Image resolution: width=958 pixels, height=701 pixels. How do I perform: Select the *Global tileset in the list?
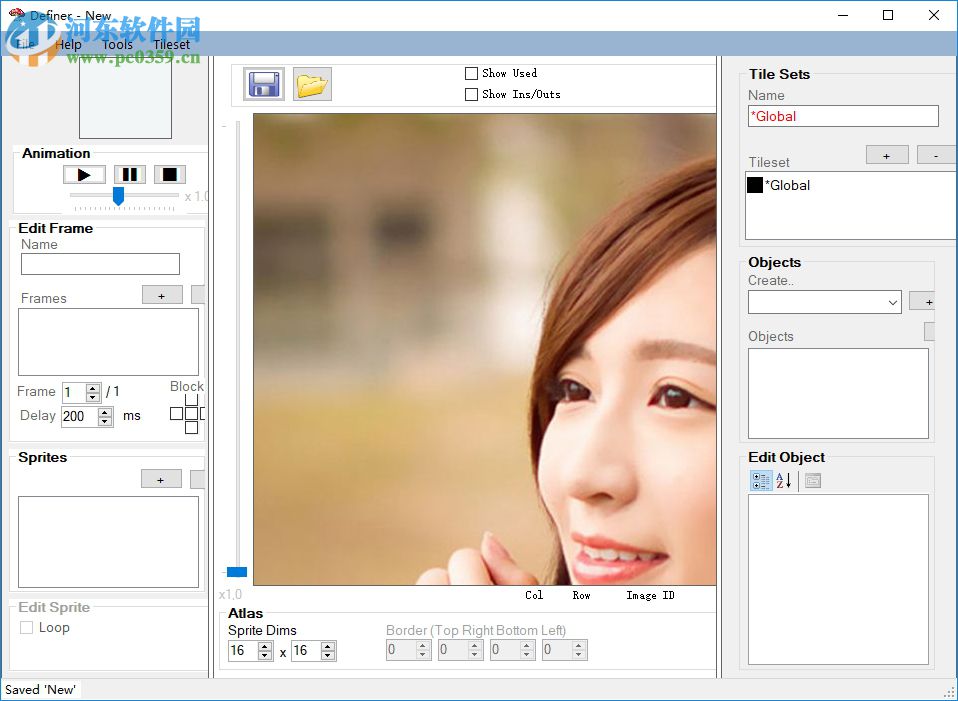(789, 185)
